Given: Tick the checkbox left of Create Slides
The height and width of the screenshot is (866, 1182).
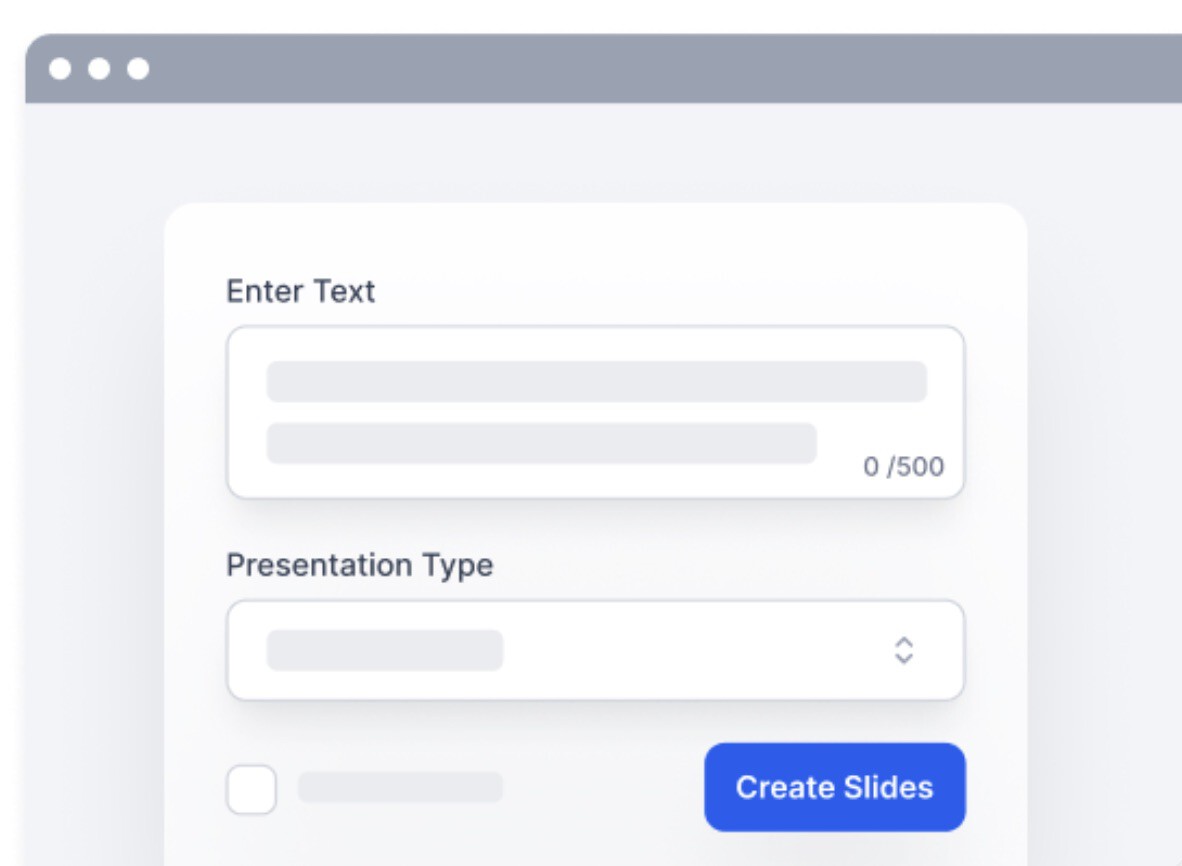Looking at the screenshot, I should (251, 789).
